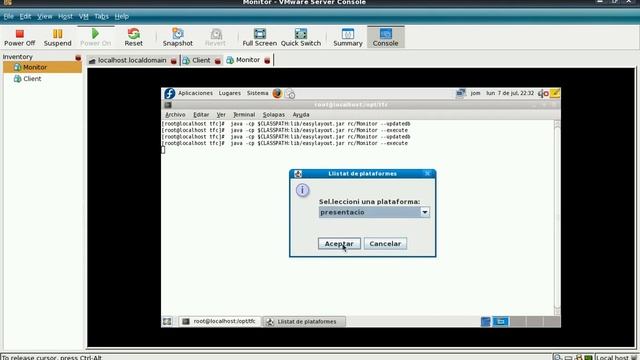
Task: Open the View menu in VMware
Action: point(44,16)
